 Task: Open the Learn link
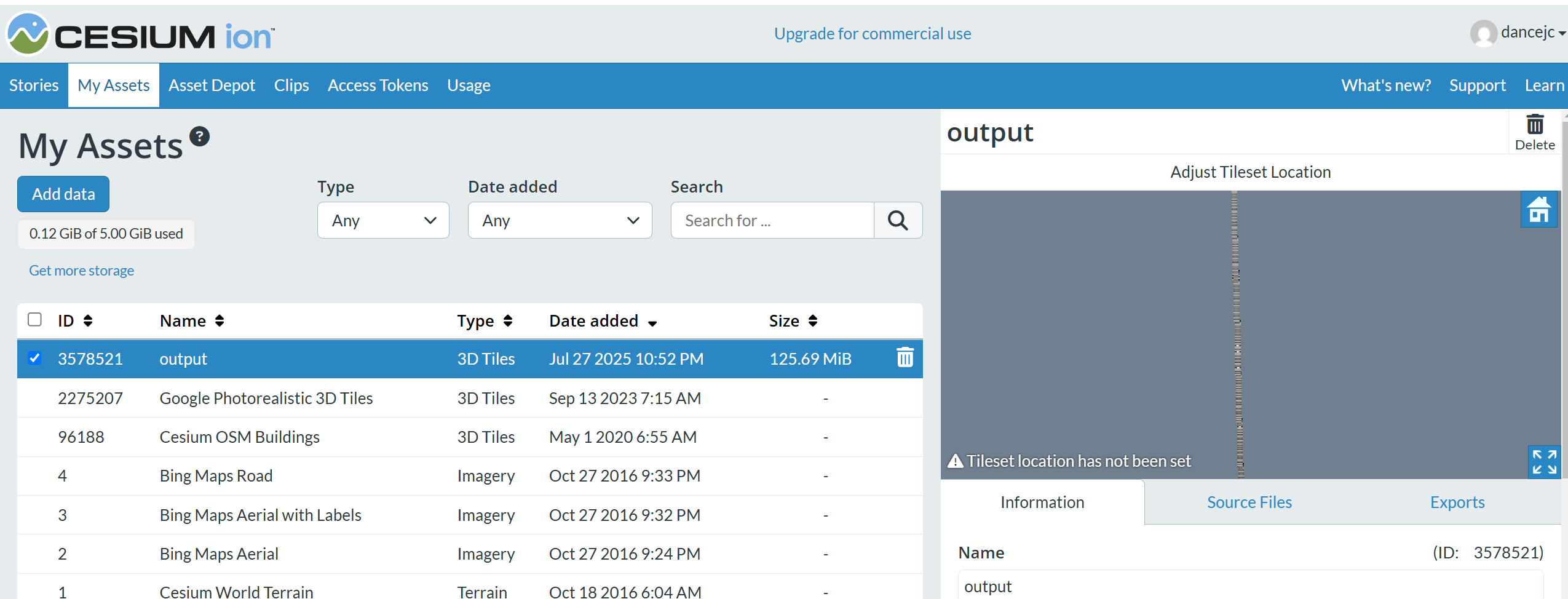(1544, 85)
